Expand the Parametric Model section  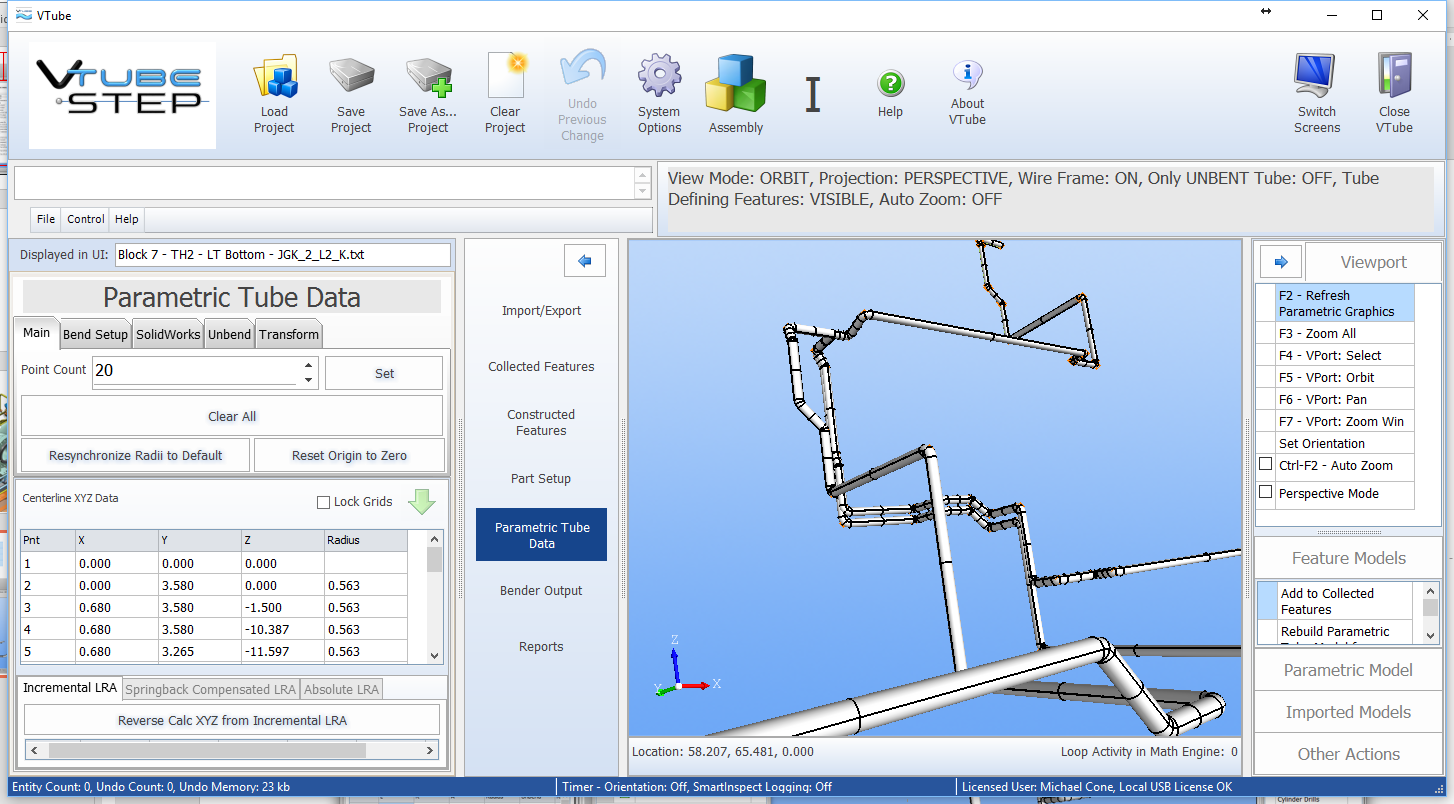(1347, 670)
